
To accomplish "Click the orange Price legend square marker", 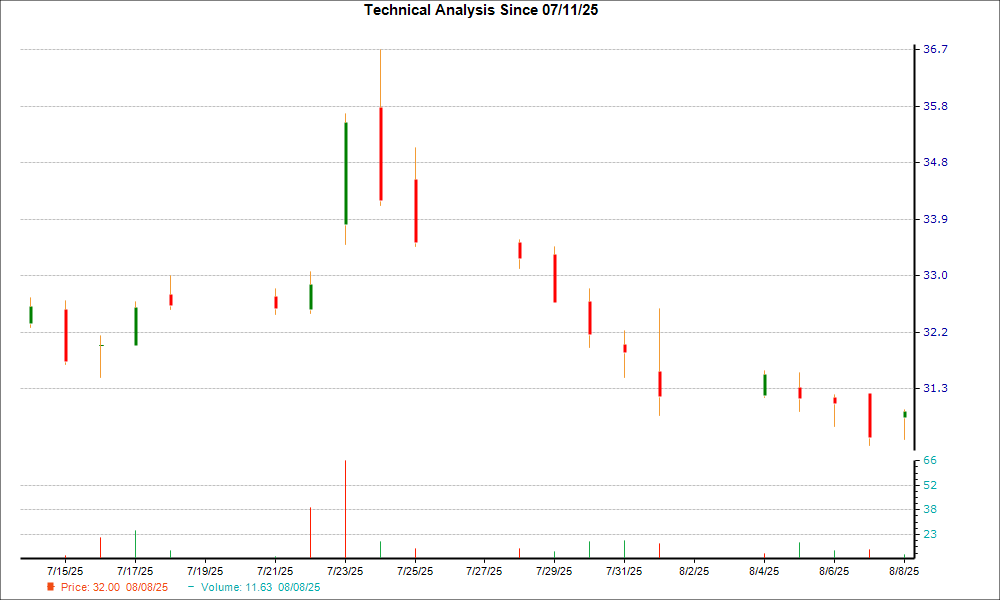I will click(x=50, y=587).
